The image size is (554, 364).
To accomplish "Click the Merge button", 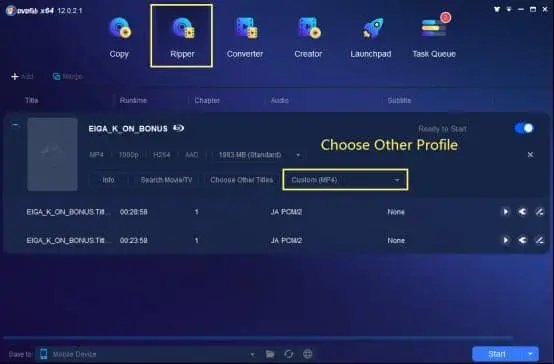I will pyautogui.click(x=67, y=76).
